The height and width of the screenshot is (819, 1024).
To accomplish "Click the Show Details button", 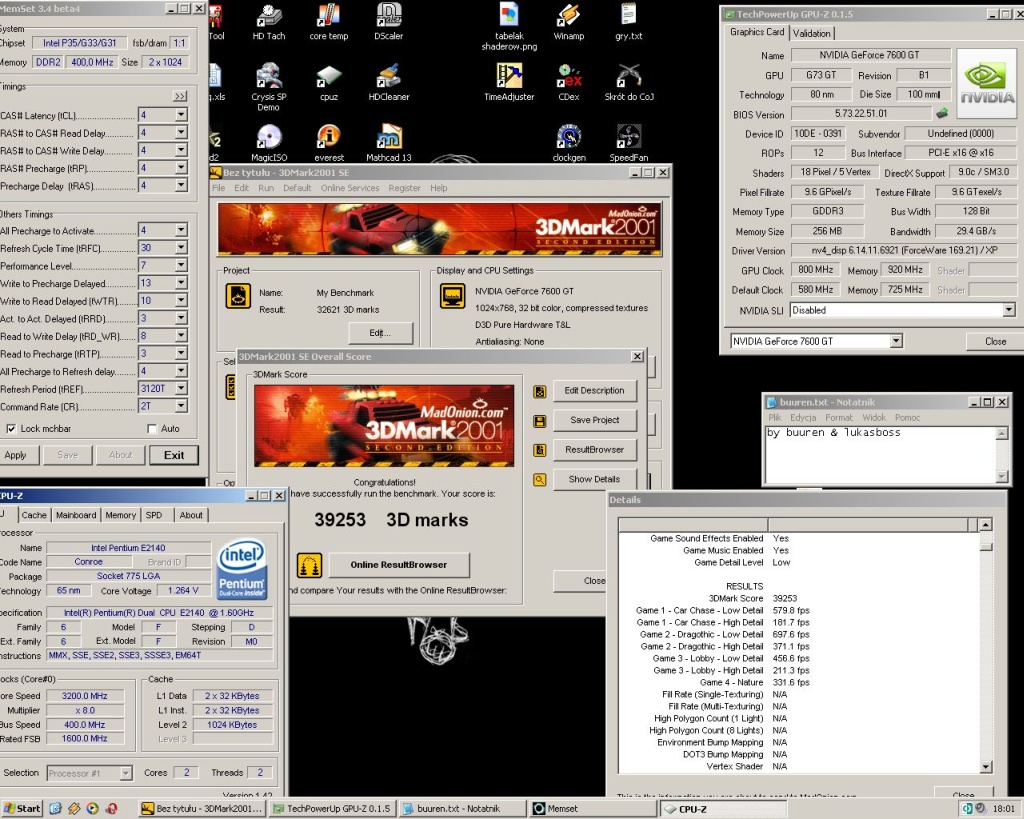I will click(594, 479).
